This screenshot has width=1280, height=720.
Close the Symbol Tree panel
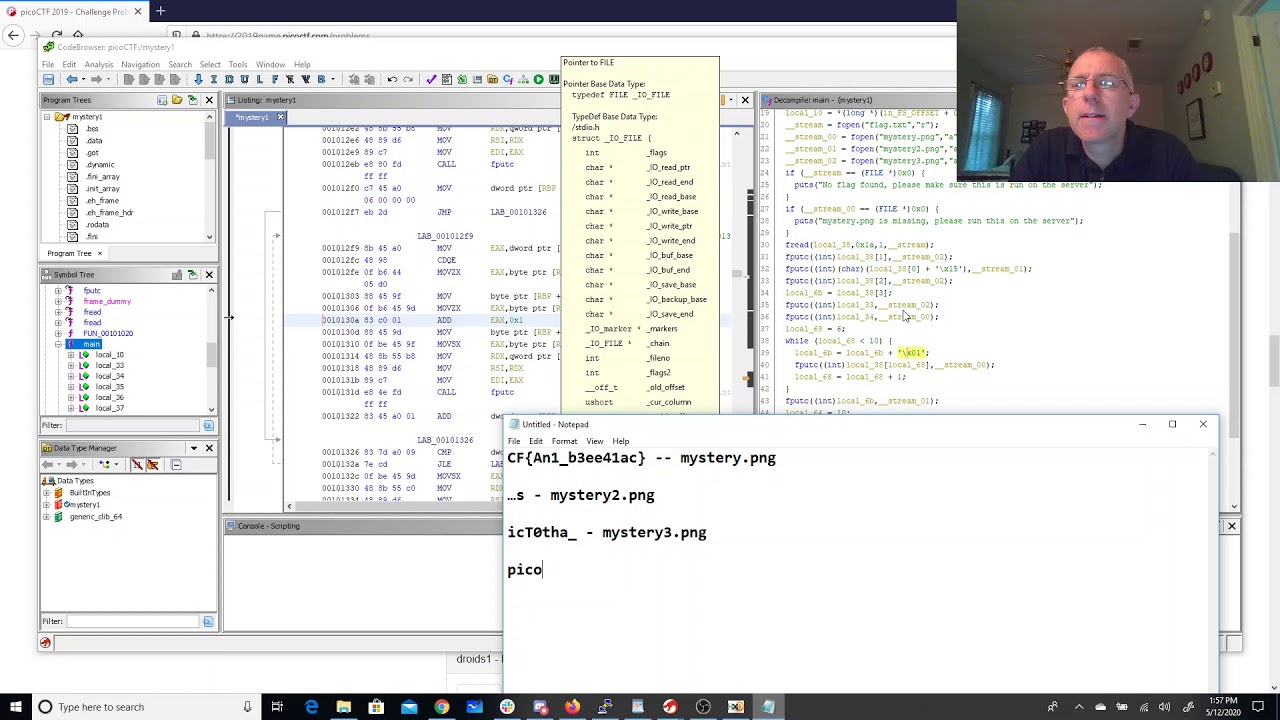[x=209, y=275]
